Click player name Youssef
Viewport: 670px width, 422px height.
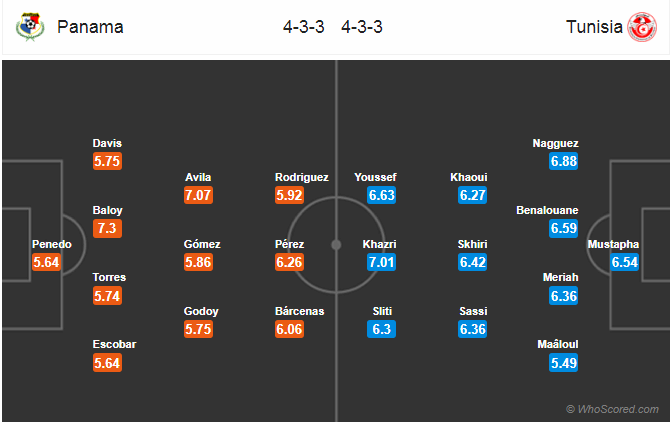(375, 177)
